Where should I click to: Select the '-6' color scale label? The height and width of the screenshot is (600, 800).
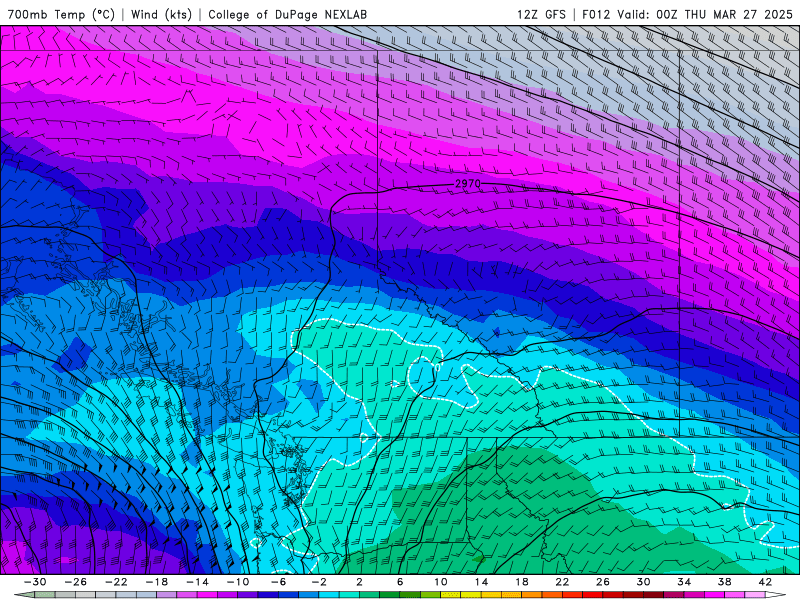[x=279, y=582]
